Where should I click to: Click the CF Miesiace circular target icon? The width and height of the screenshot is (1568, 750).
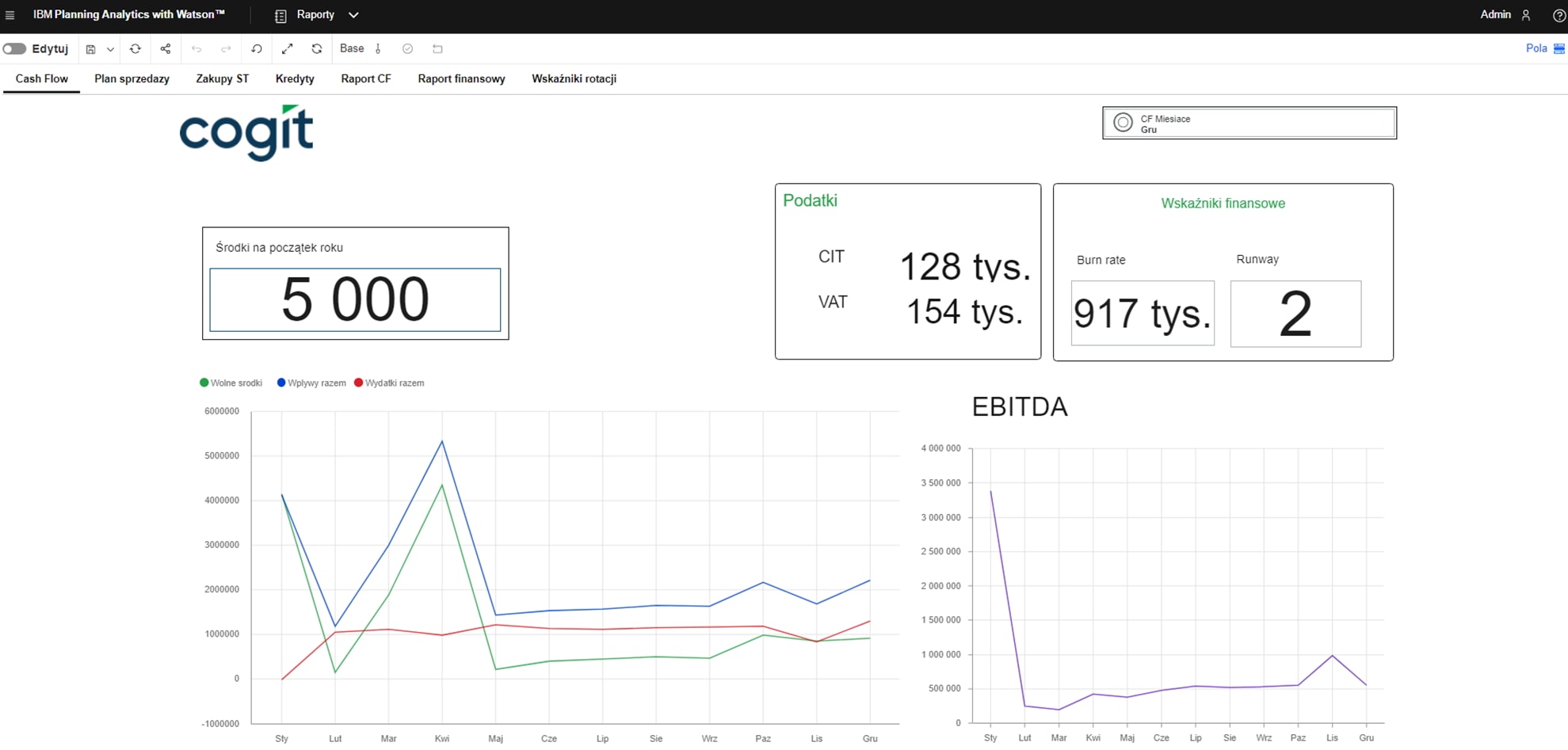(1123, 123)
